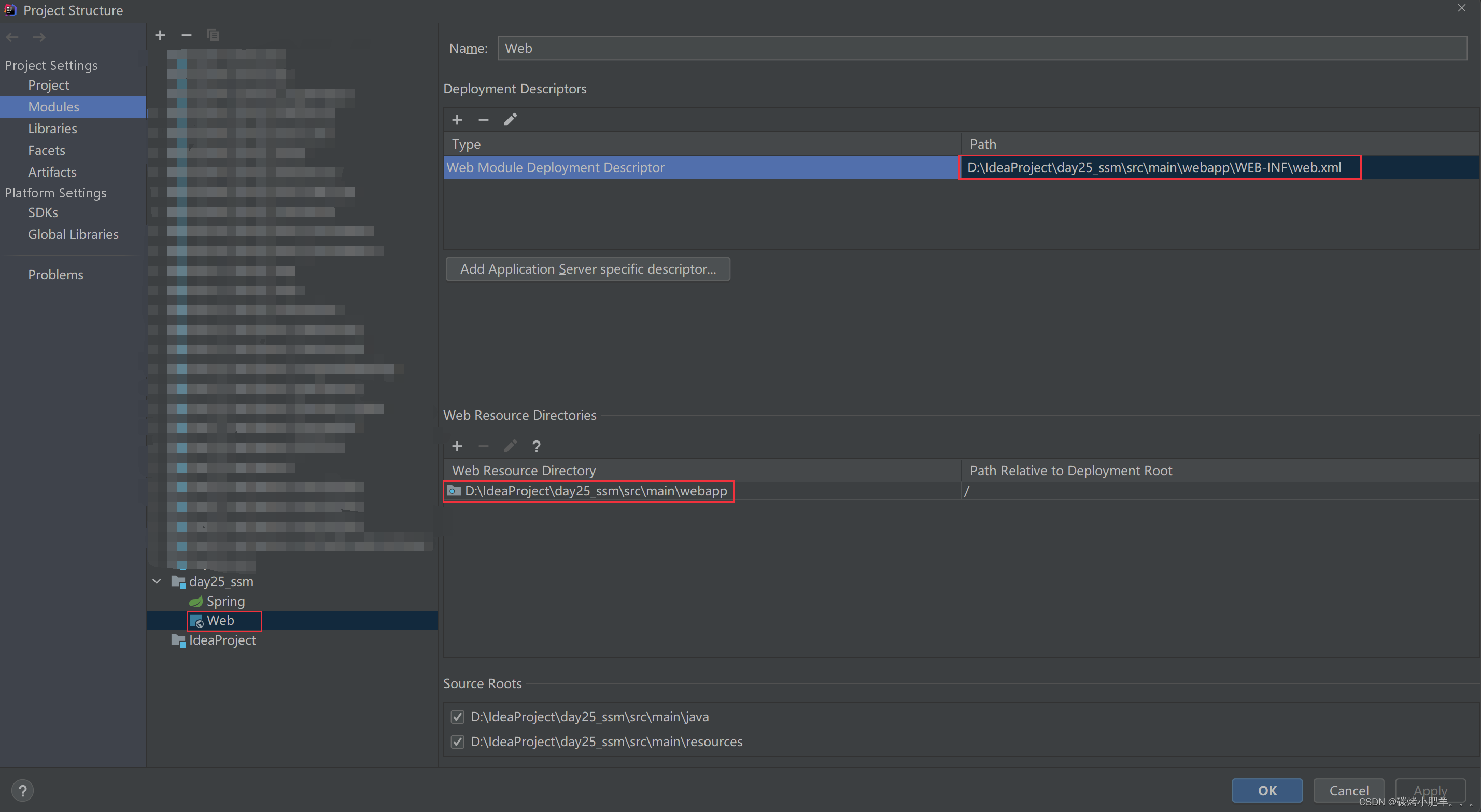Toggle the resources source root checkbox
This screenshot has width=1481, height=812.
point(457,741)
